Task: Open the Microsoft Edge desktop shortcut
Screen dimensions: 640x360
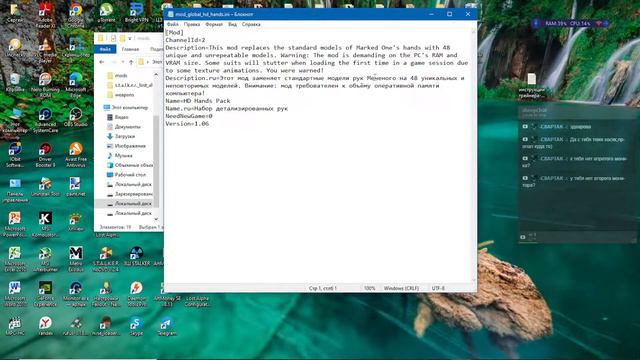Action: 76,84
